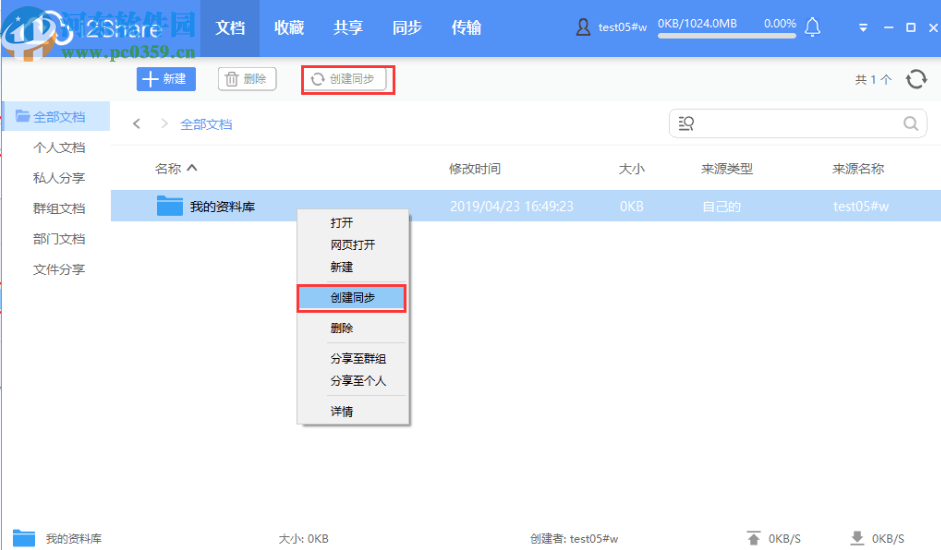Image resolution: width=941 pixels, height=550 pixels.
Task: Switch to the 同步 tab
Action: pyautogui.click(x=407, y=28)
